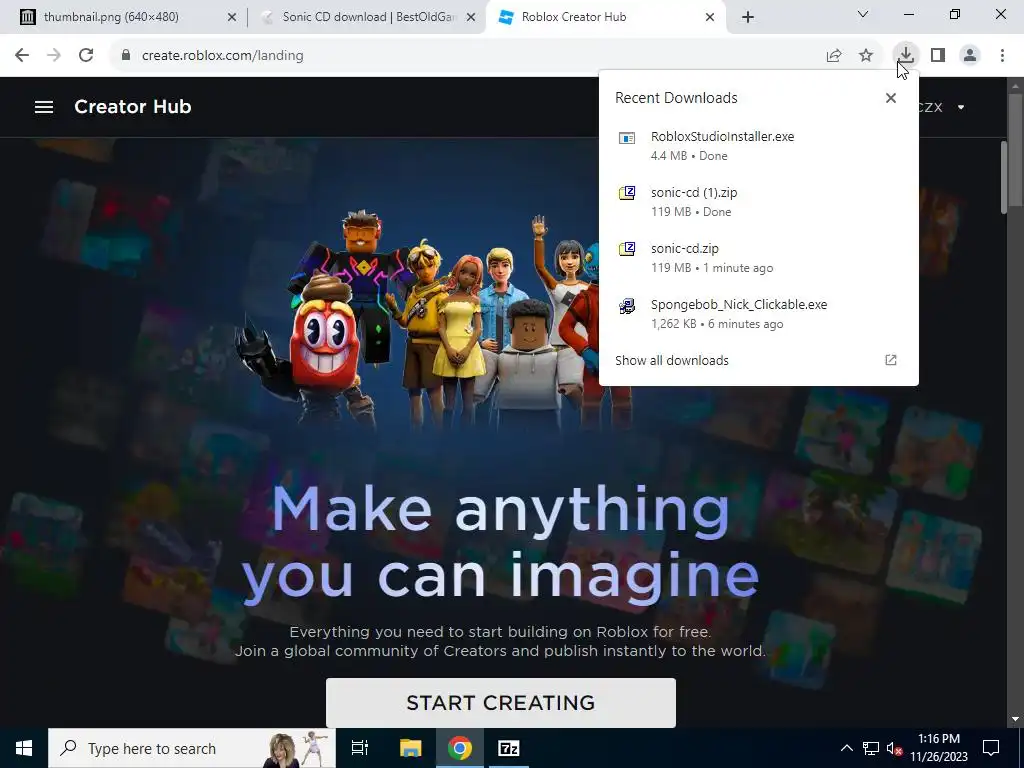Image resolution: width=1024 pixels, height=768 pixels.
Task: Click the sonic-cd (1).zip file icon
Action: point(627,193)
